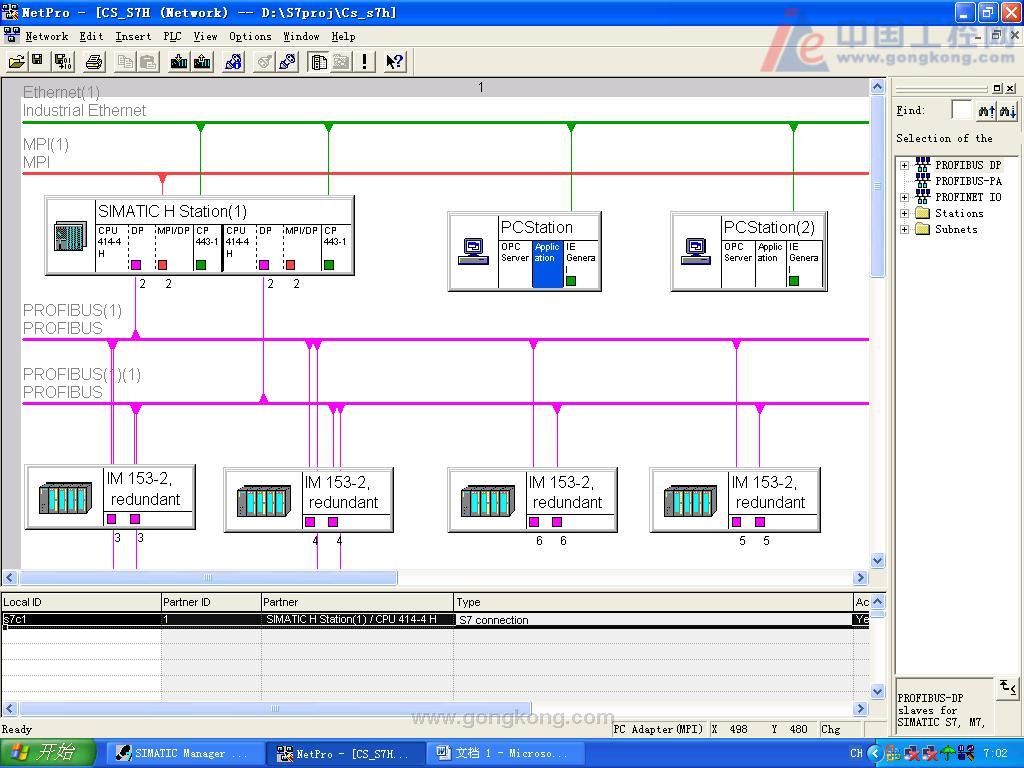Click the Partner ID column header
The height and width of the screenshot is (768, 1024).
(x=211, y=602)
